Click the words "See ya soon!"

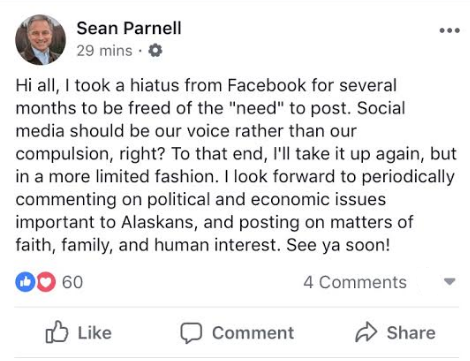tap(338, 245)
